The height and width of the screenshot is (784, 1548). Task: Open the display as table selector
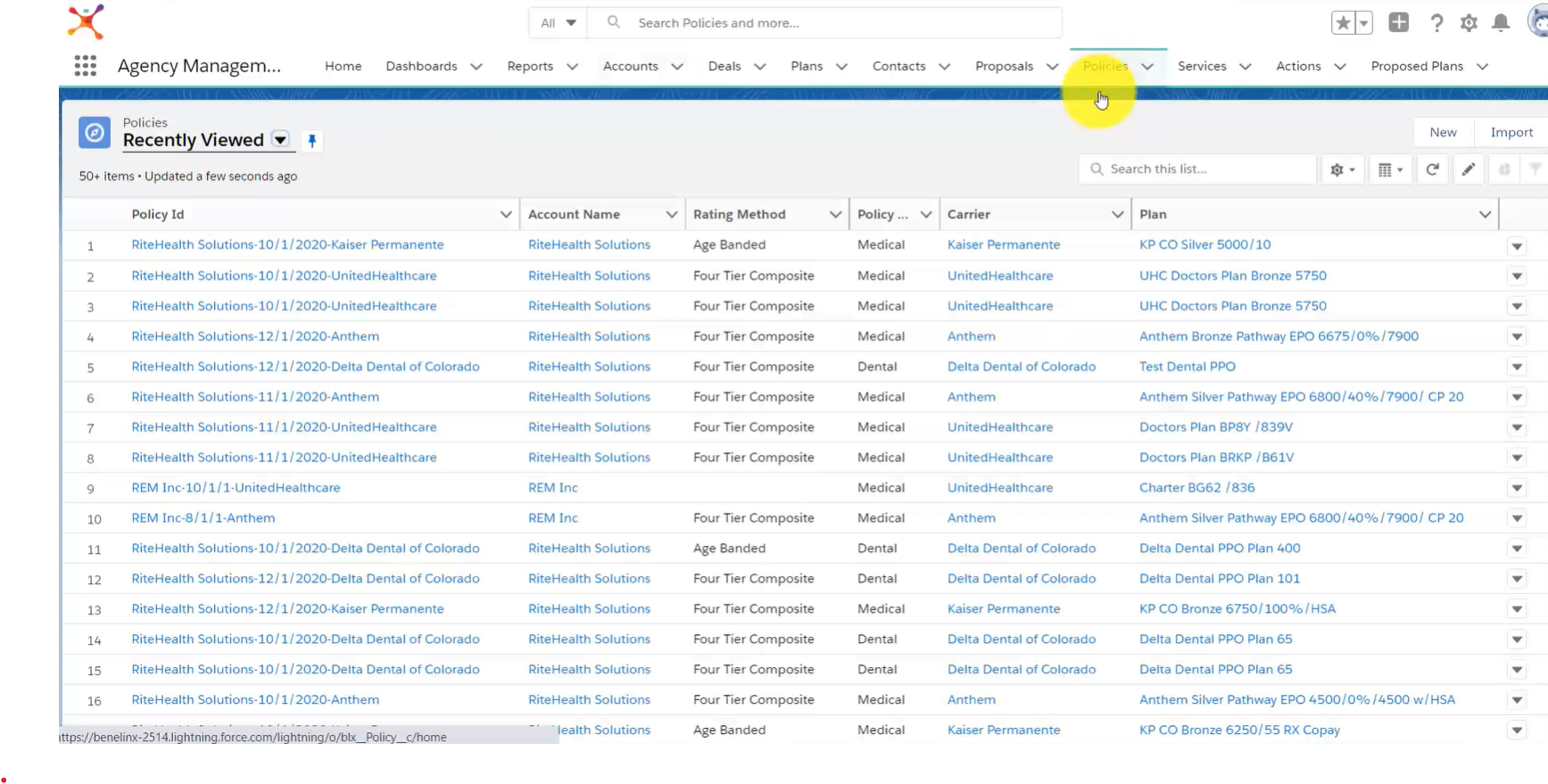(1390, 169)
